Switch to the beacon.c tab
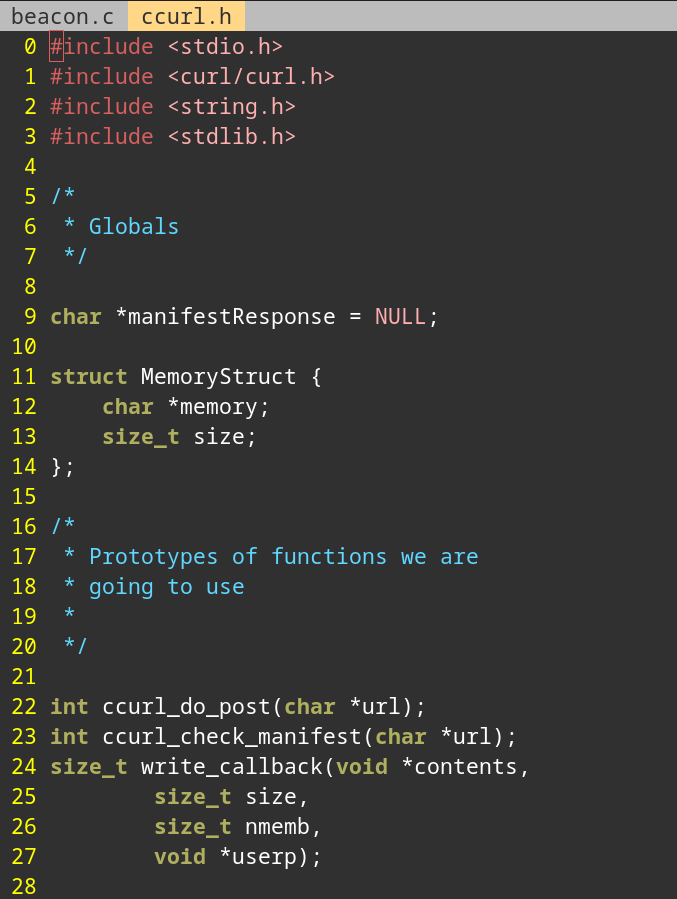 pyautogui.click(x=62, y=16)
